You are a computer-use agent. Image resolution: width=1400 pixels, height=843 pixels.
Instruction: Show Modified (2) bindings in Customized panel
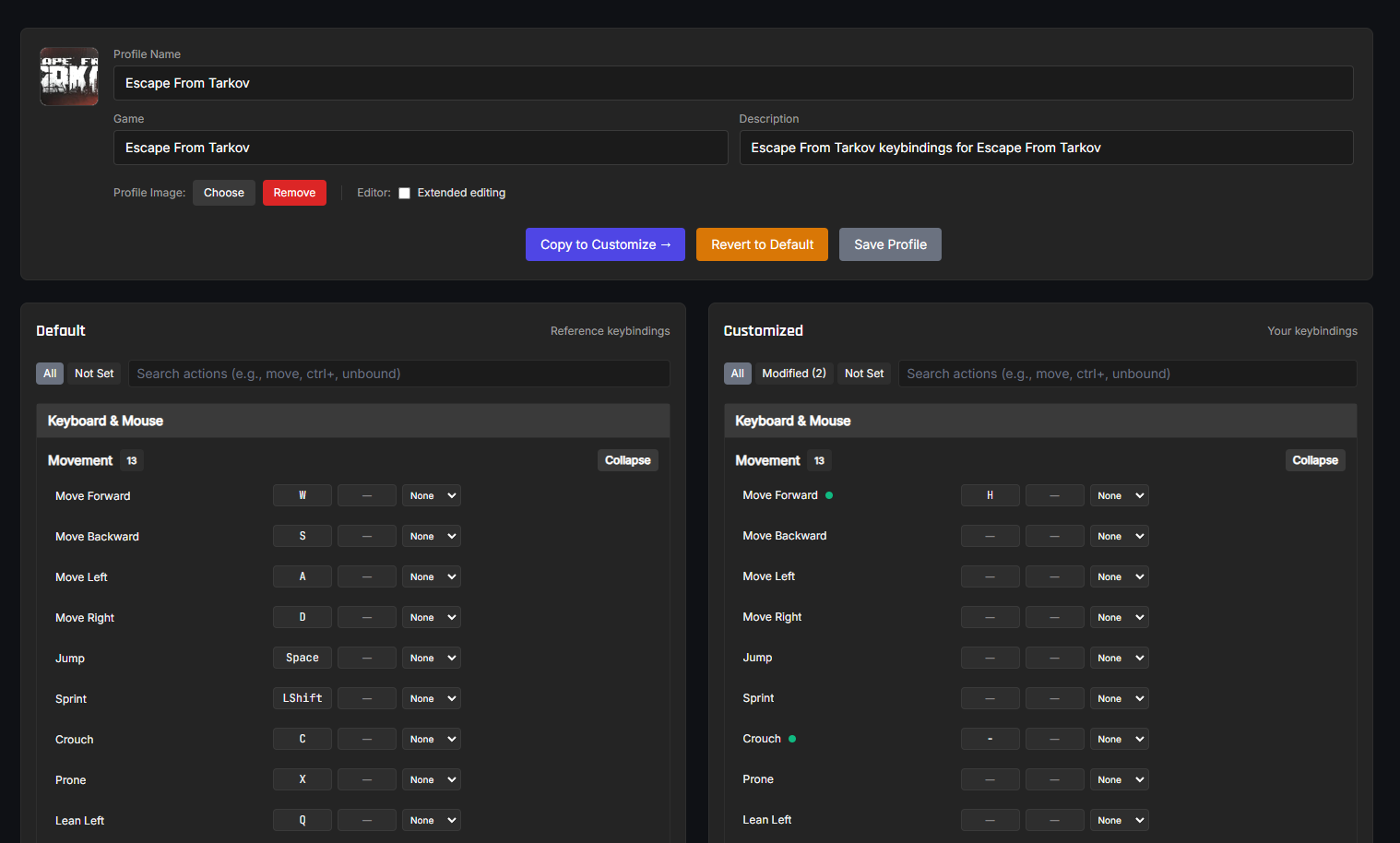794,374
